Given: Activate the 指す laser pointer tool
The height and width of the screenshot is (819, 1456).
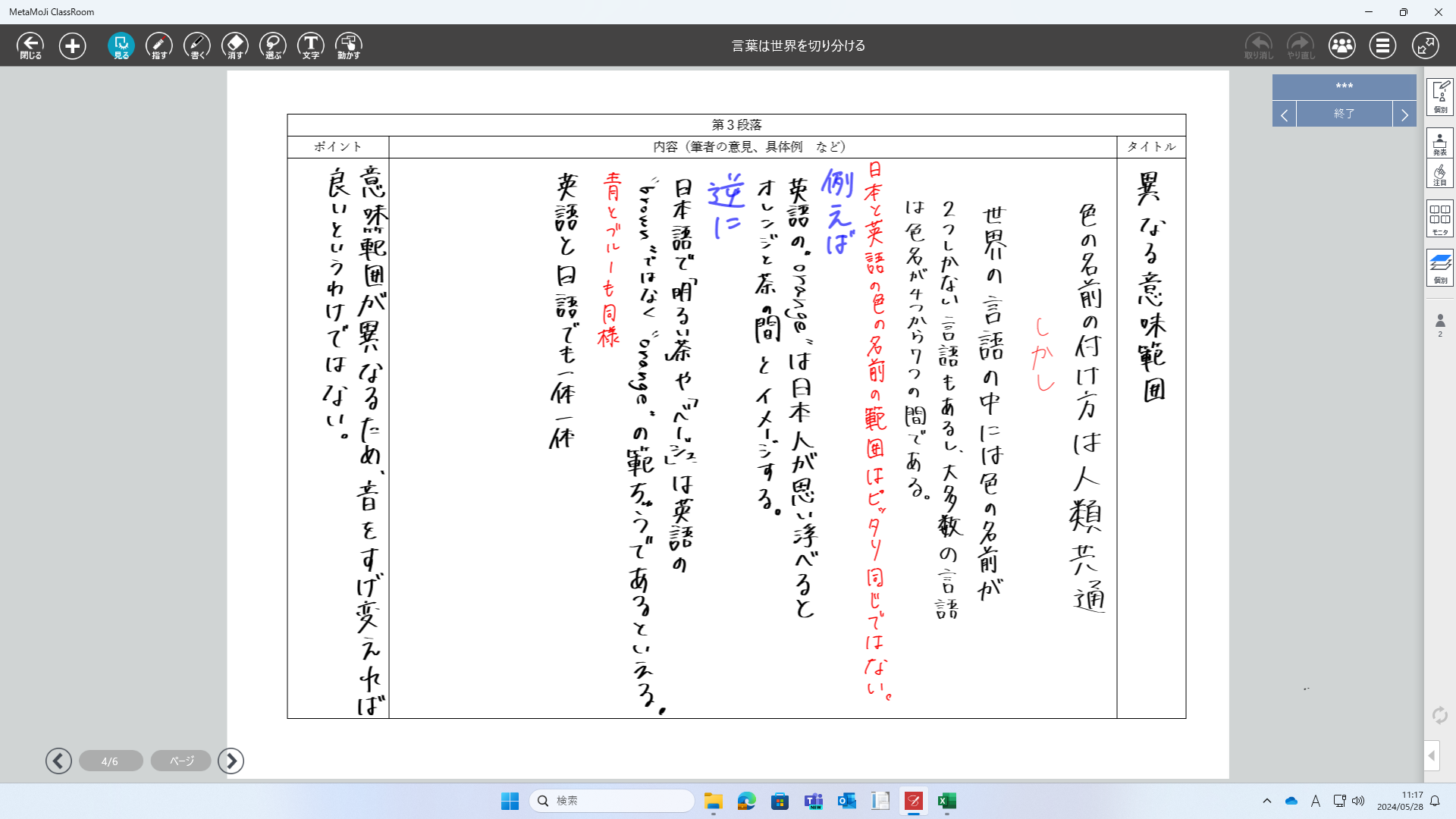Looking at the screenshot, I should point(159,45).
